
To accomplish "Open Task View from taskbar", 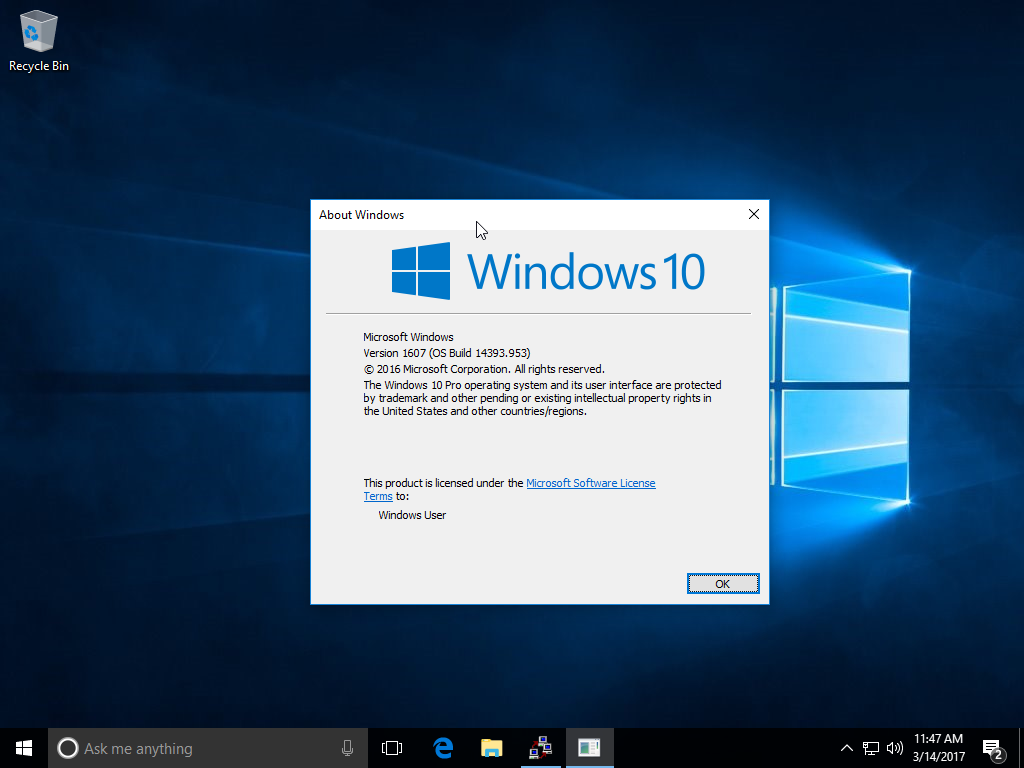I will point(392,748).
